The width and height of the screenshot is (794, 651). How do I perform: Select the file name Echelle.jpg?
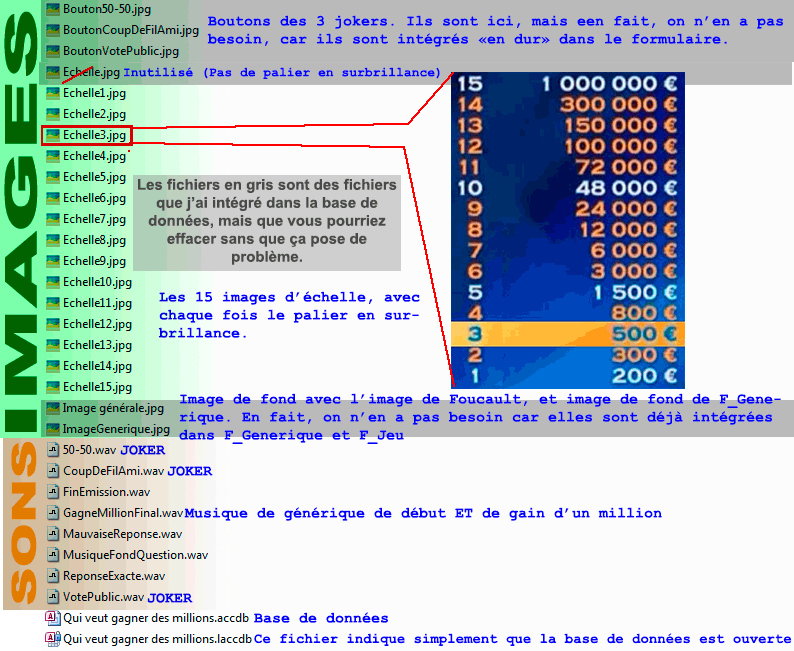[x=91, y=72]
